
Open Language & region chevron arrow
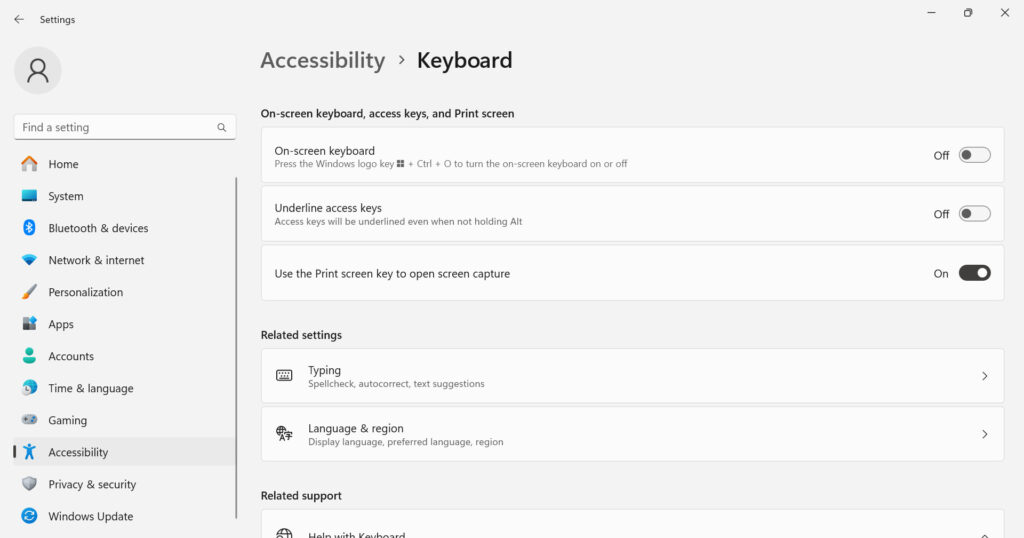click(x=984, y=434)
